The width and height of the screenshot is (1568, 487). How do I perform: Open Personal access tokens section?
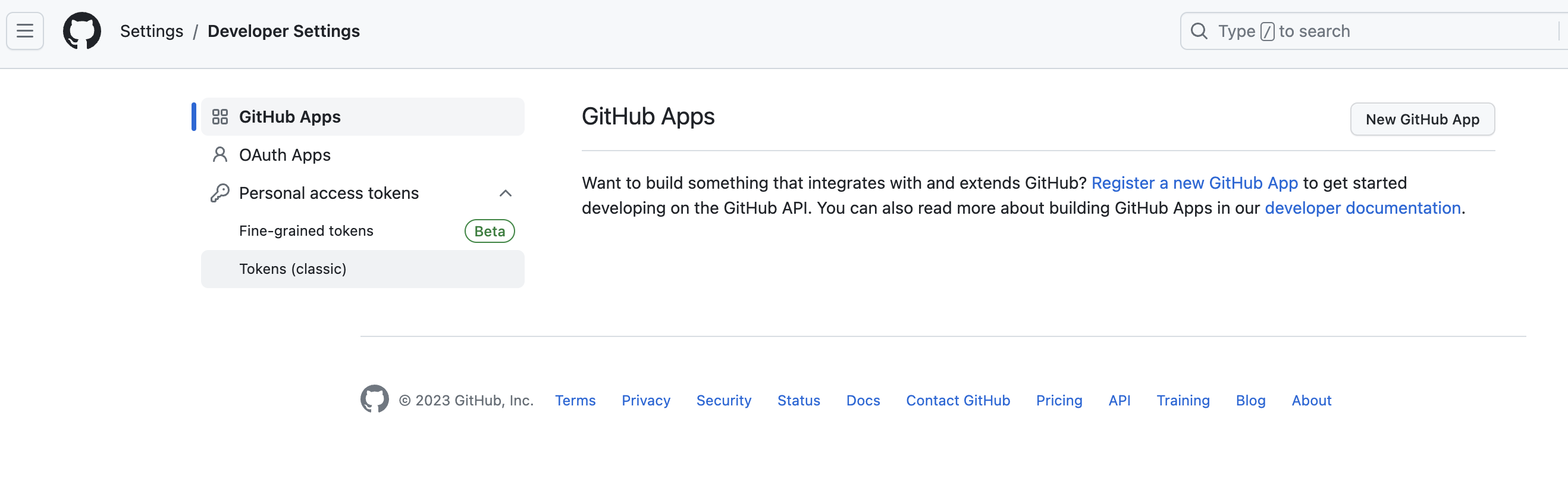[363, 193]
